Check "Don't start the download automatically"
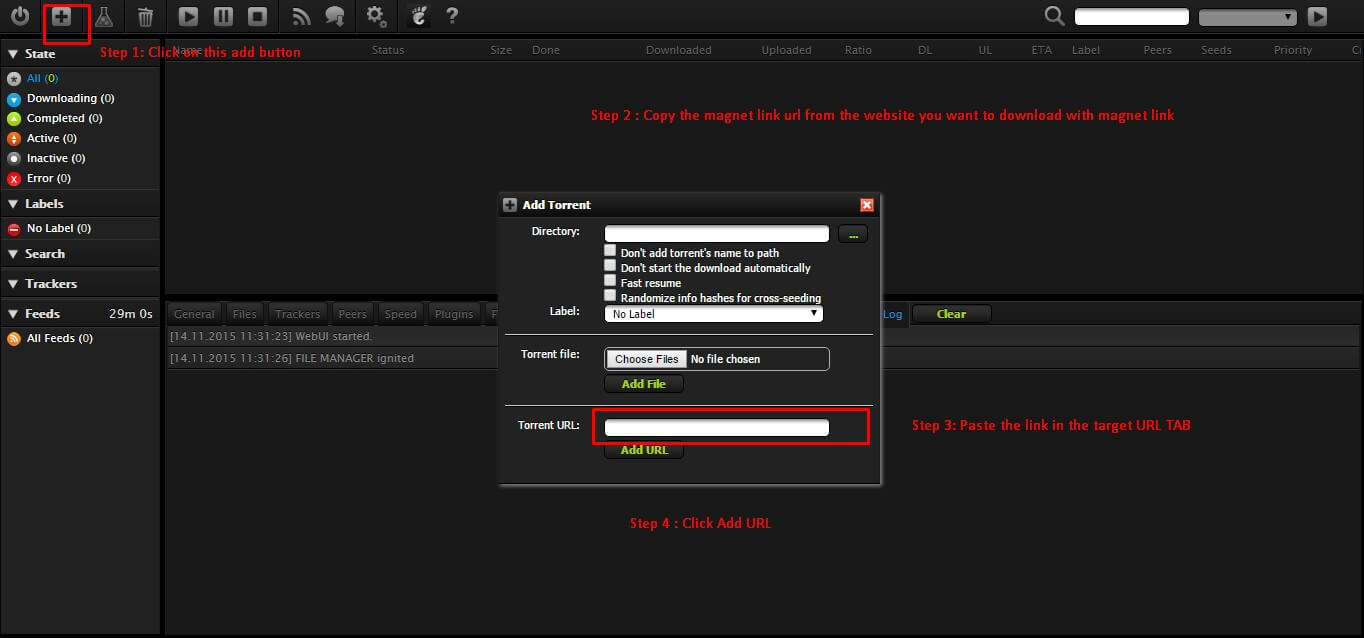This screenshot has height=638, width=1364. (610, 266)
